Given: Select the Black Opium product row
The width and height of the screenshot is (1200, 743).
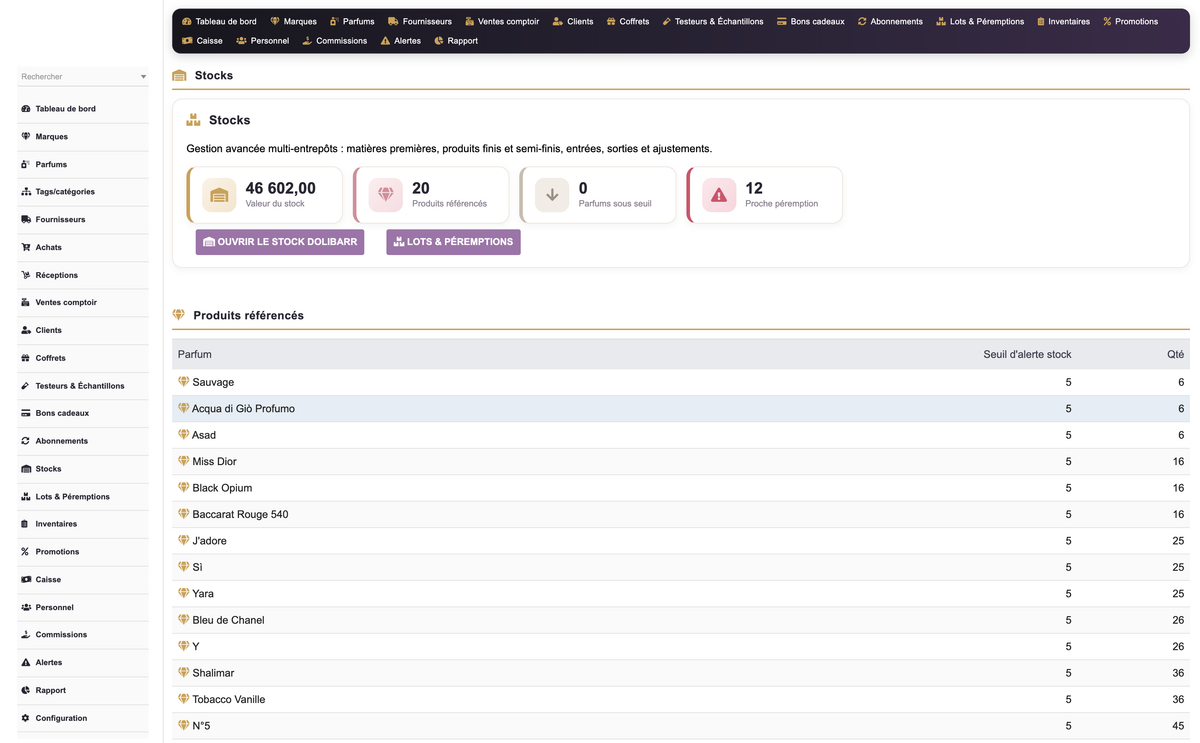Looking at the screenshot, I should (681, 488).
